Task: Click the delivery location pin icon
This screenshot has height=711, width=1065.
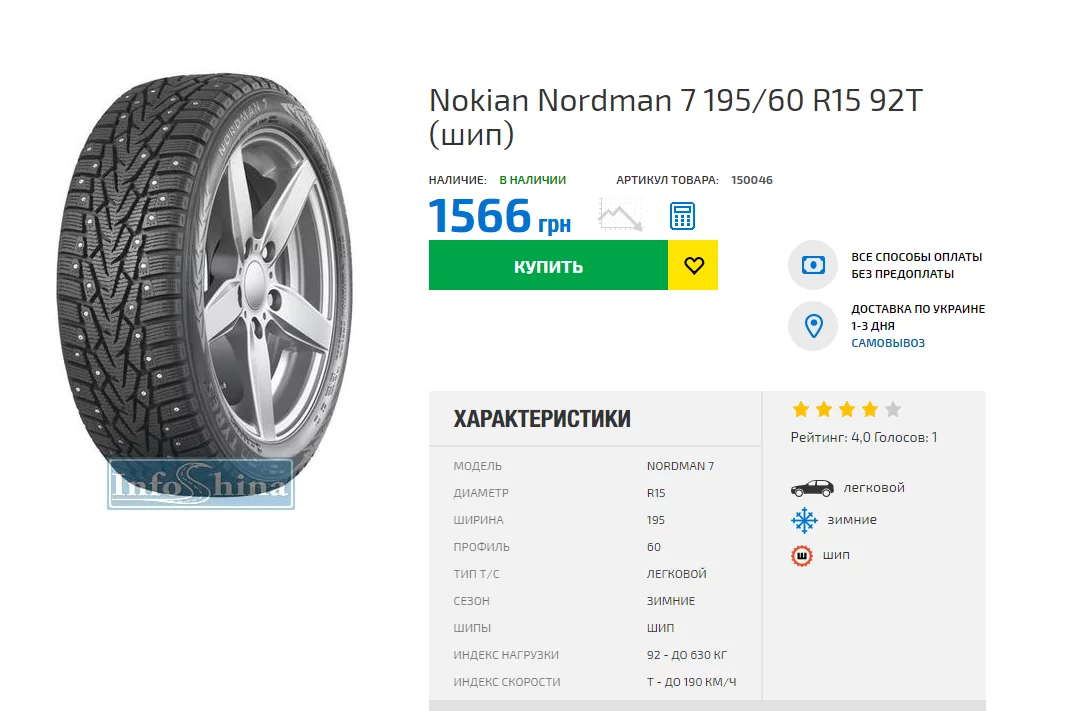Action: coord(812,326)
